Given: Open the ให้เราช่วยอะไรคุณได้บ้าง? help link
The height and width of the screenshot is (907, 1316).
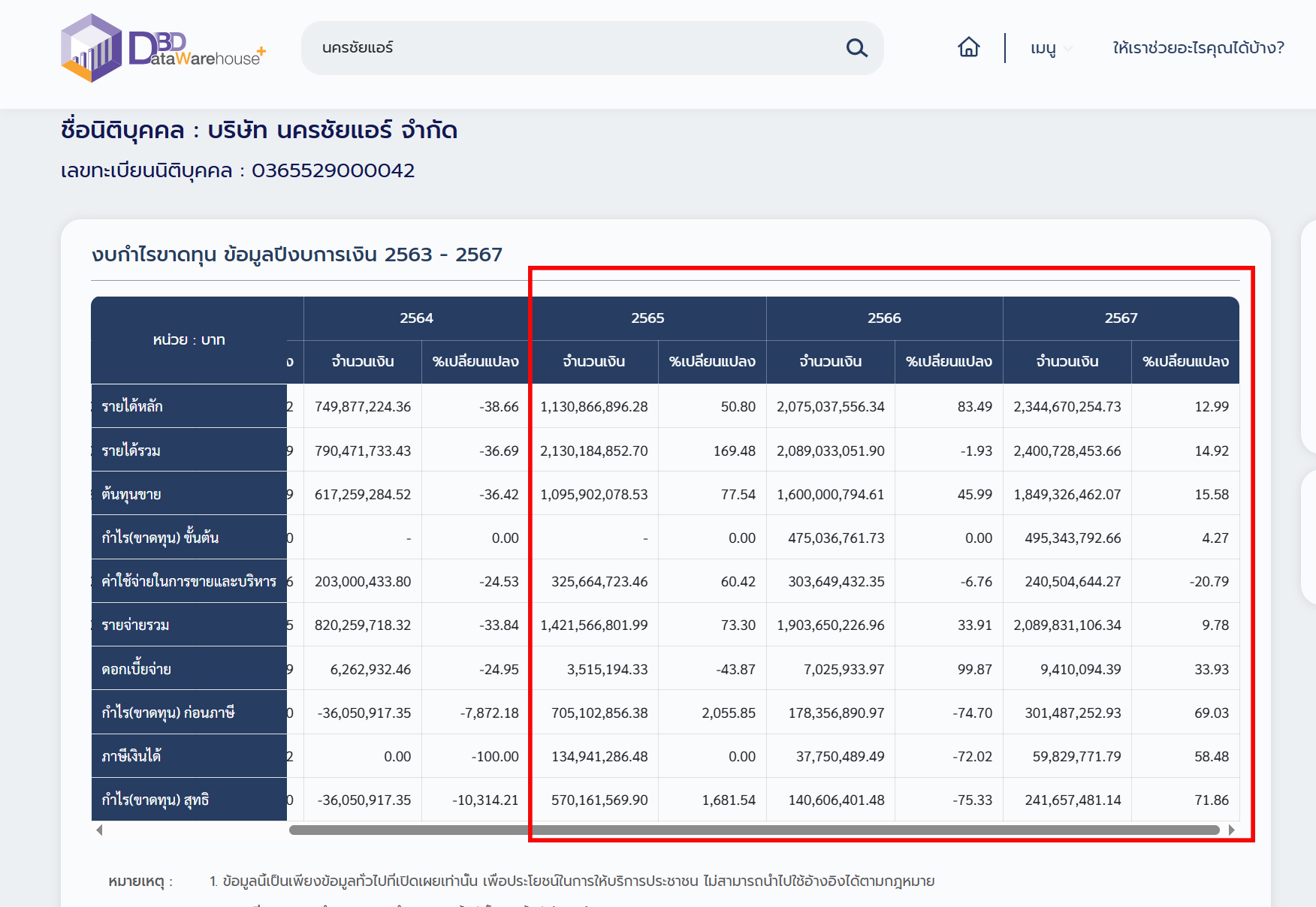Looking at the screenshot, I should (1198, 48).
